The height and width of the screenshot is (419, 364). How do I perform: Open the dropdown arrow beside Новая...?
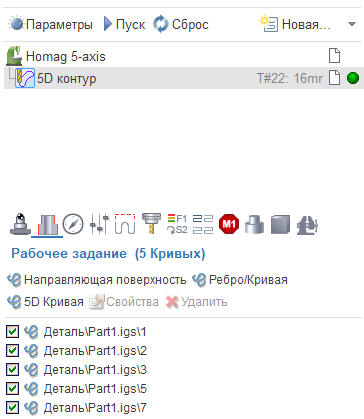(x=352, y=24)
